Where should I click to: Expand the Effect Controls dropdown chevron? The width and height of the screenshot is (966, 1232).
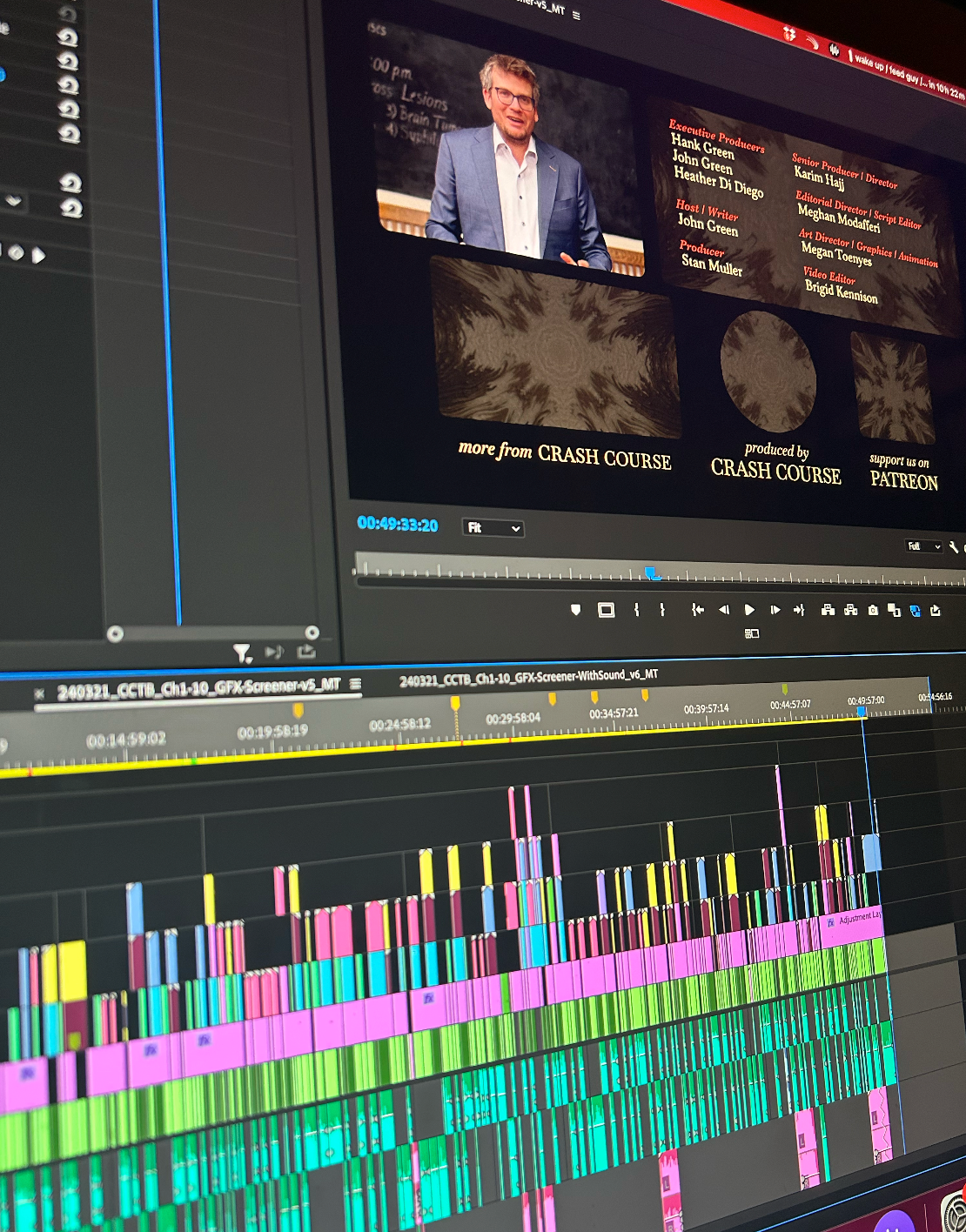13,200
